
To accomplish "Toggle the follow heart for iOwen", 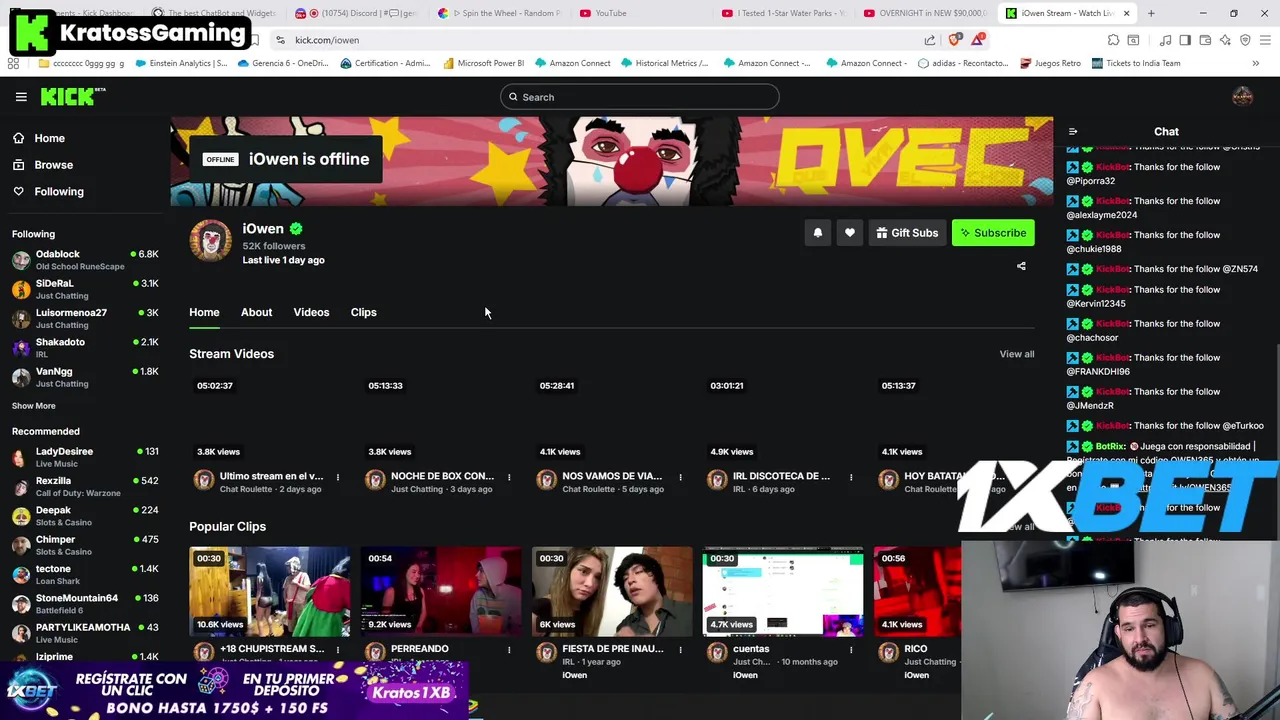I will pyautogui.click(x=850, y=233).
